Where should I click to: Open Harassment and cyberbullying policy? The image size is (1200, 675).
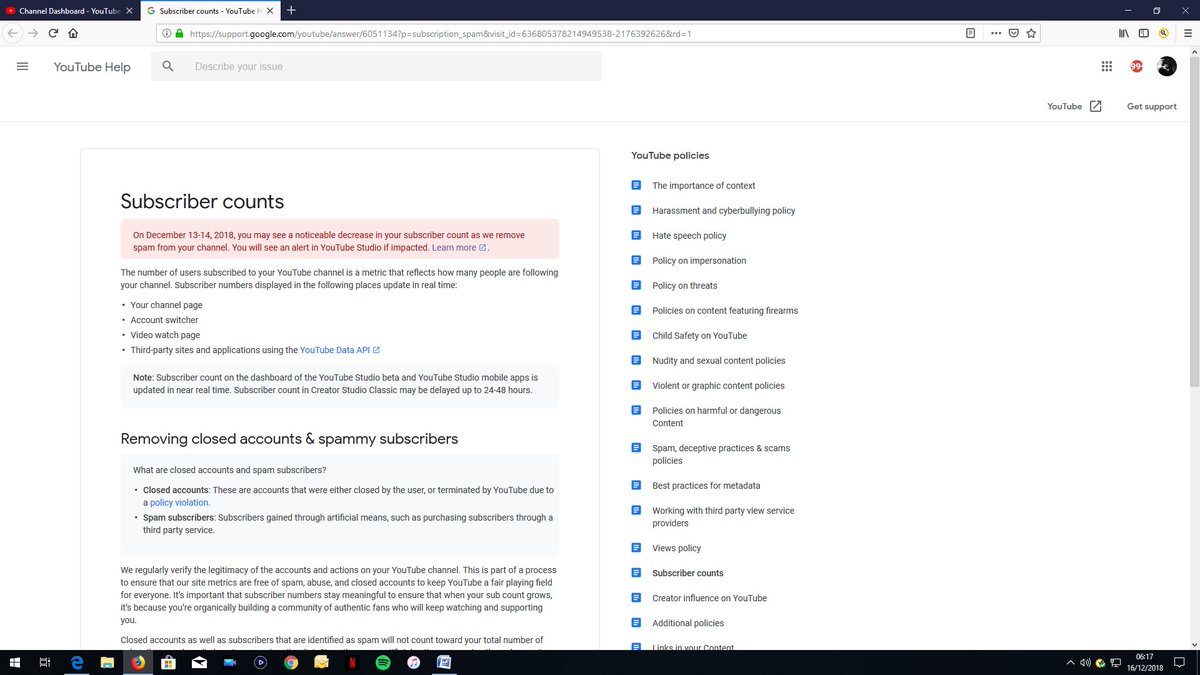coord(724,211)
